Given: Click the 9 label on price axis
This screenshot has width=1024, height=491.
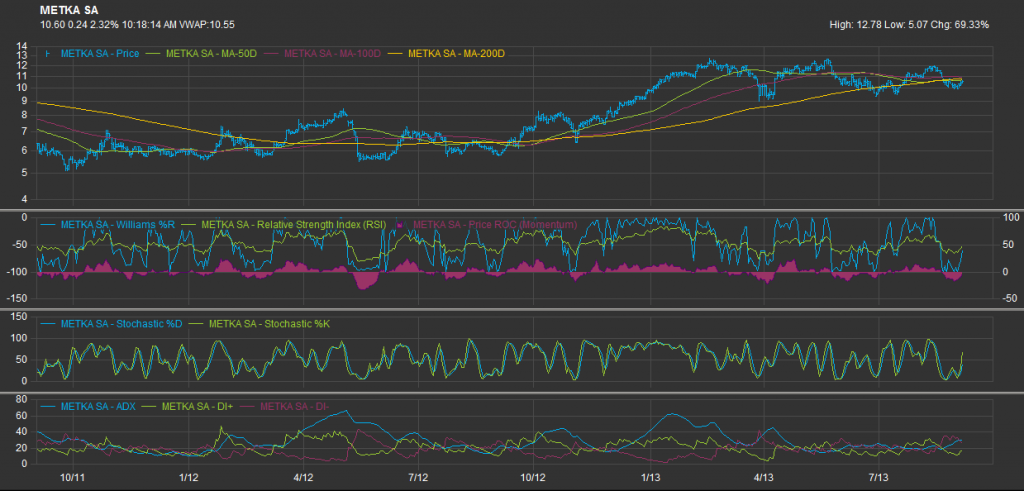Looking at the screenshot, I should 24,101.
